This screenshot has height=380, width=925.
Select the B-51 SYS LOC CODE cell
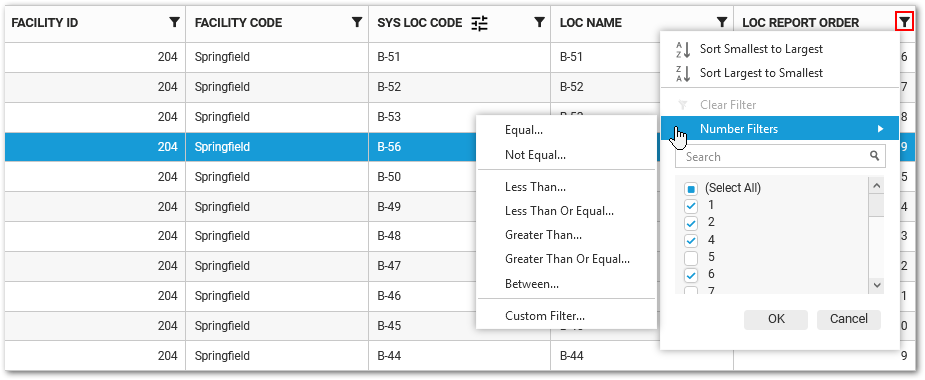pyautogui.click(x=460, y=57)
